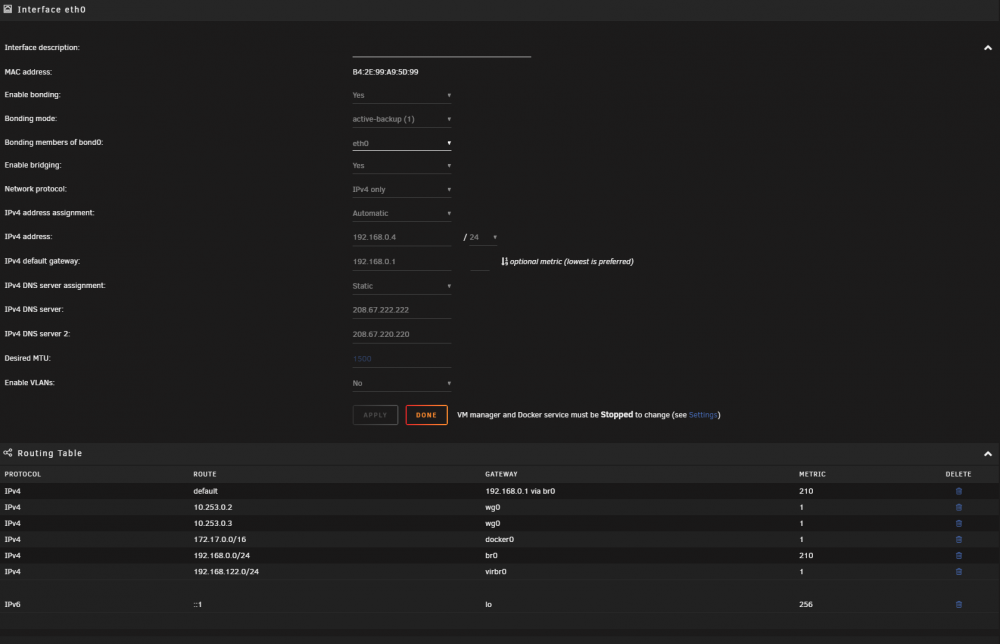Delete the 192.168.122.0/24 virbr0 route
1000x644 pixels.
point(959,571)
